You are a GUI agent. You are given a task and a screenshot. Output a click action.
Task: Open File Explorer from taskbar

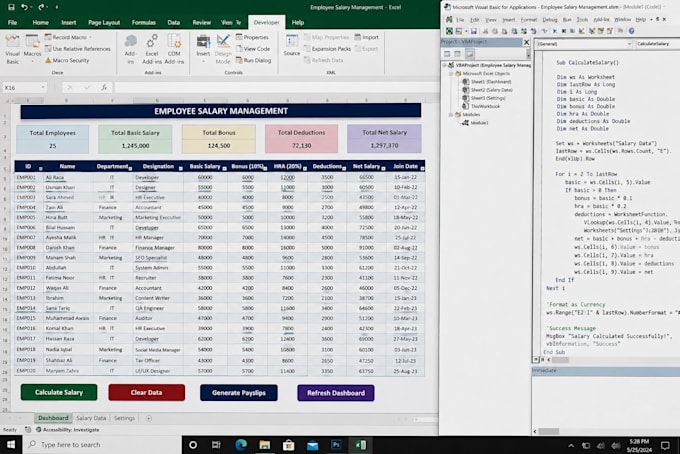265,444
